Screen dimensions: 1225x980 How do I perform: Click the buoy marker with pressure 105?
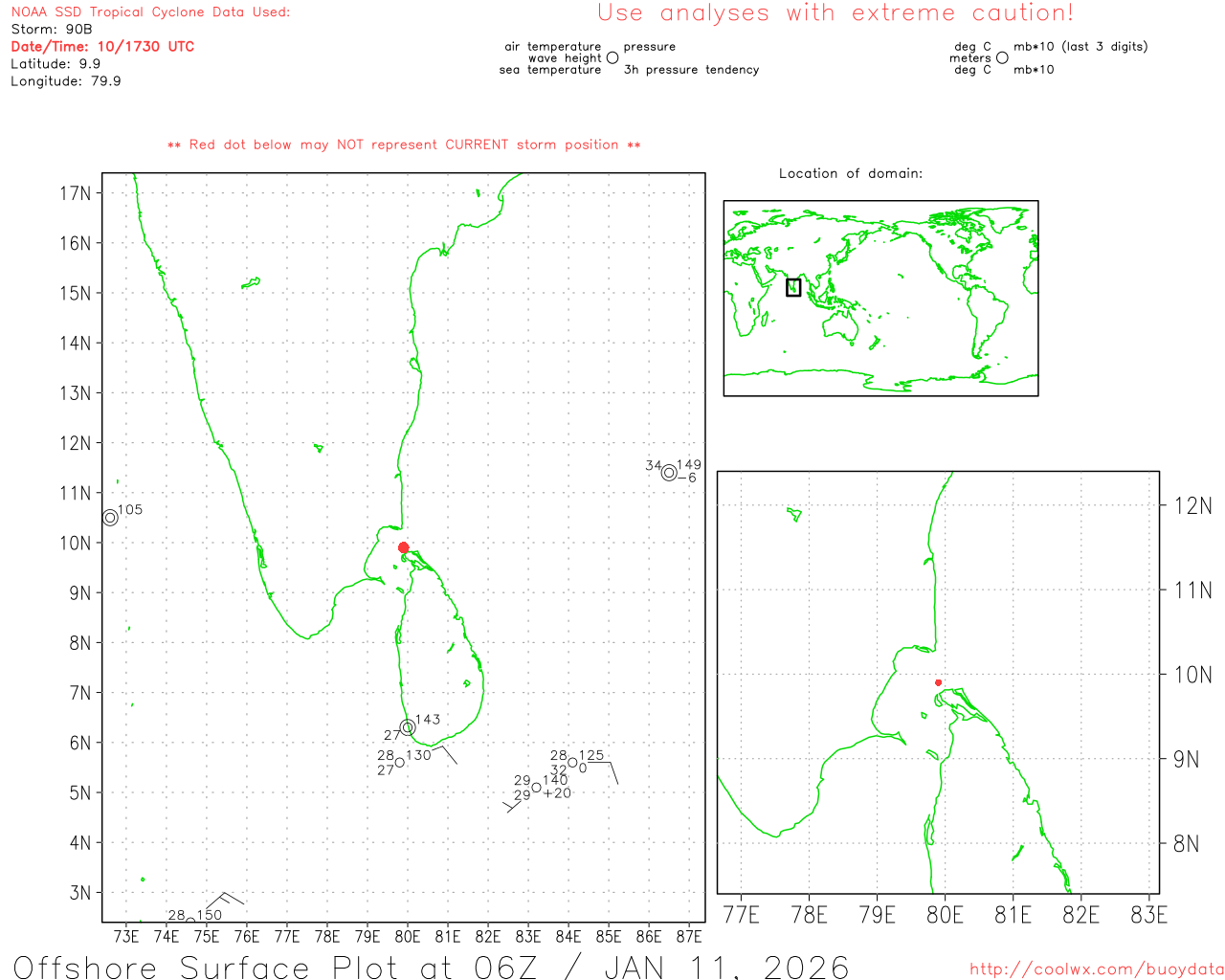(110, 518)
